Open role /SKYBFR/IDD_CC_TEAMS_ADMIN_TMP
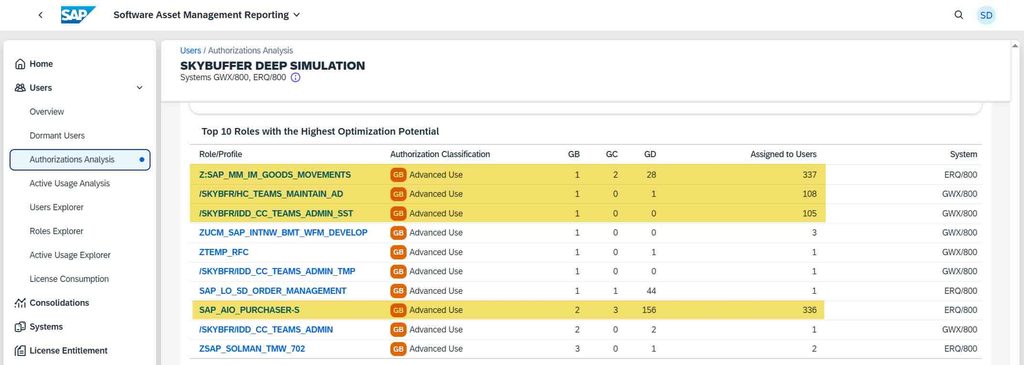Image resolution: width=1024 pixels, height=365 pixels. 277,271
